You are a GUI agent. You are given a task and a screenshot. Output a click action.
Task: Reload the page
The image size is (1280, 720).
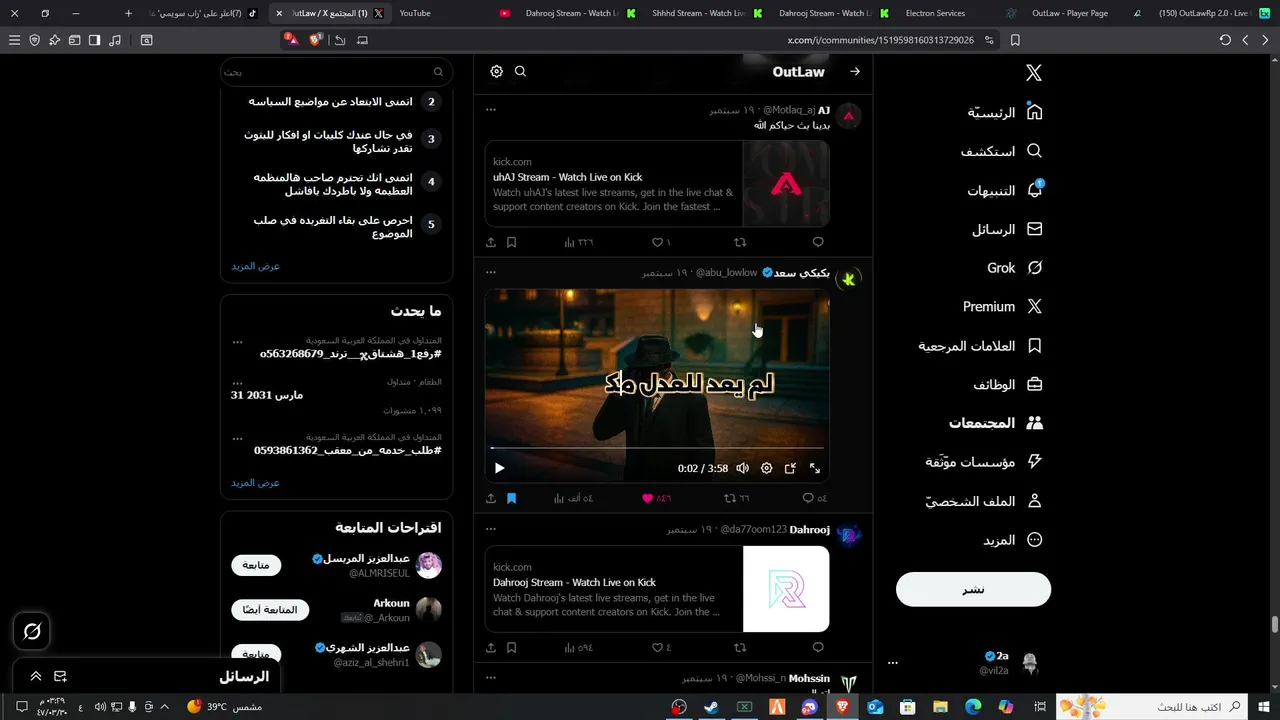pos(1225,40)
